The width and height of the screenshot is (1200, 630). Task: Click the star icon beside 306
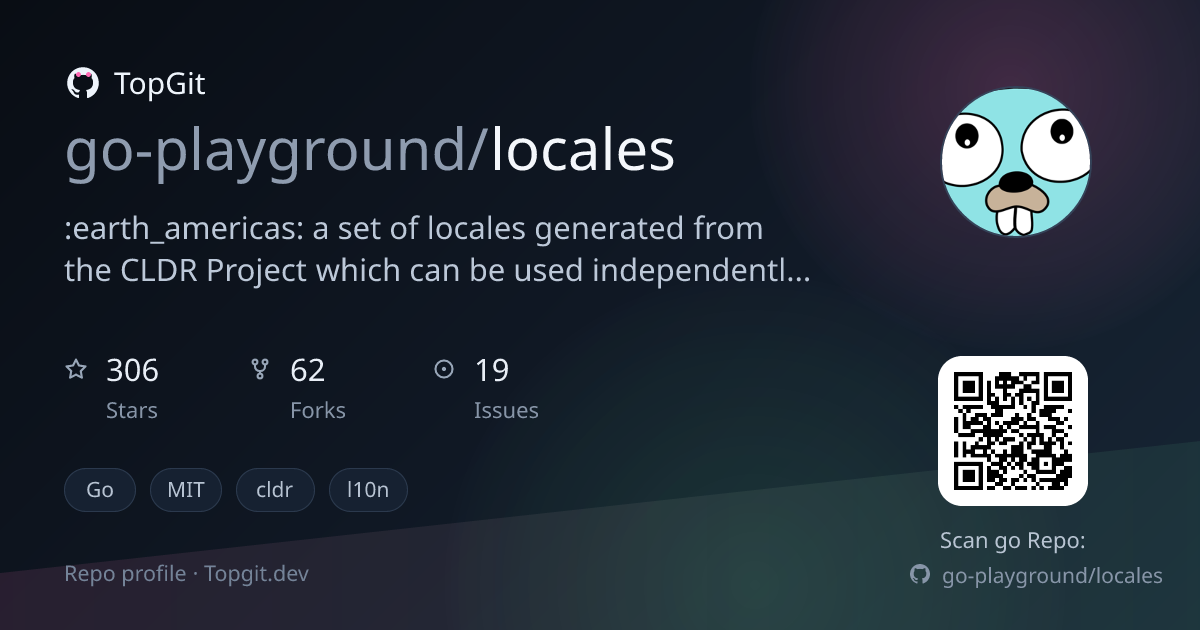click(76, 370)
